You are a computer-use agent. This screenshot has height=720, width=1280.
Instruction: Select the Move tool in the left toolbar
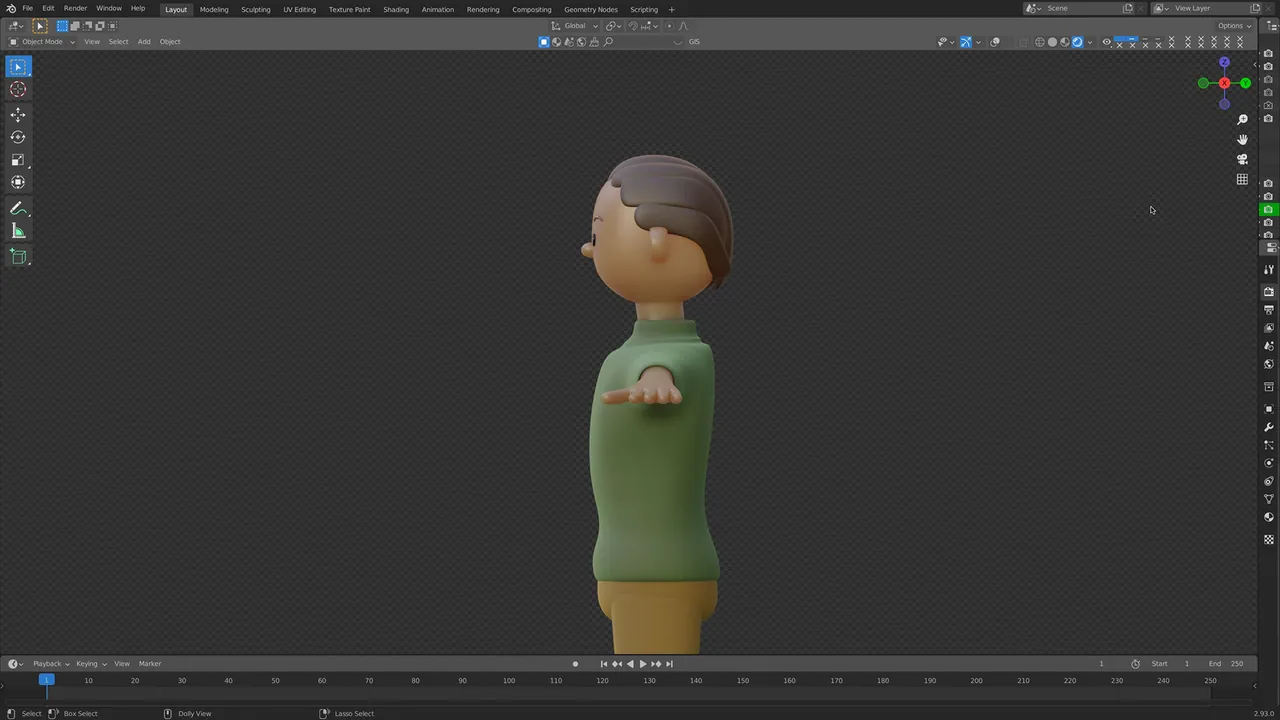[18, 114]
